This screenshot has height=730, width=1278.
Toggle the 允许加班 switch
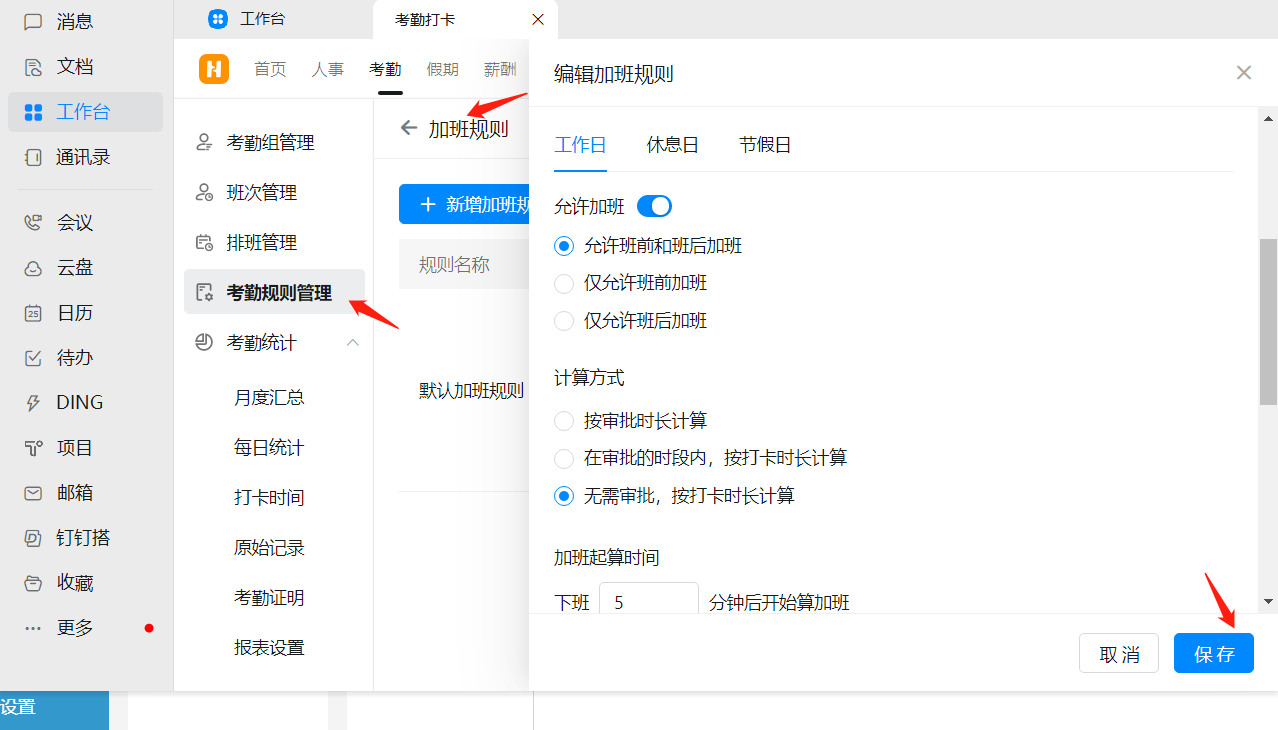[654, 206]
